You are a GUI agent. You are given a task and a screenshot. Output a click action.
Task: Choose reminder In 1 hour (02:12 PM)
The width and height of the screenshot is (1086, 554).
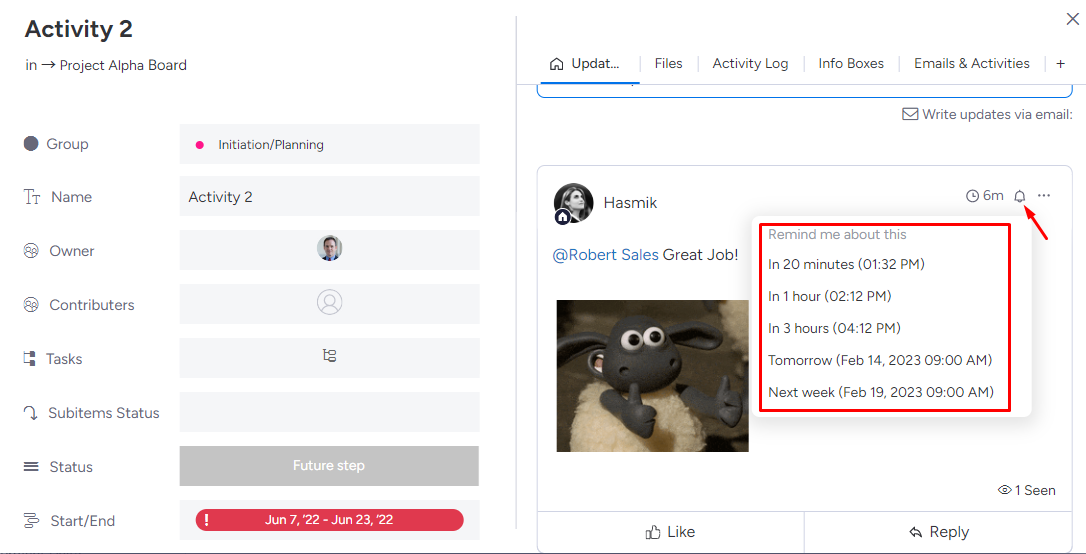point(830,296)
